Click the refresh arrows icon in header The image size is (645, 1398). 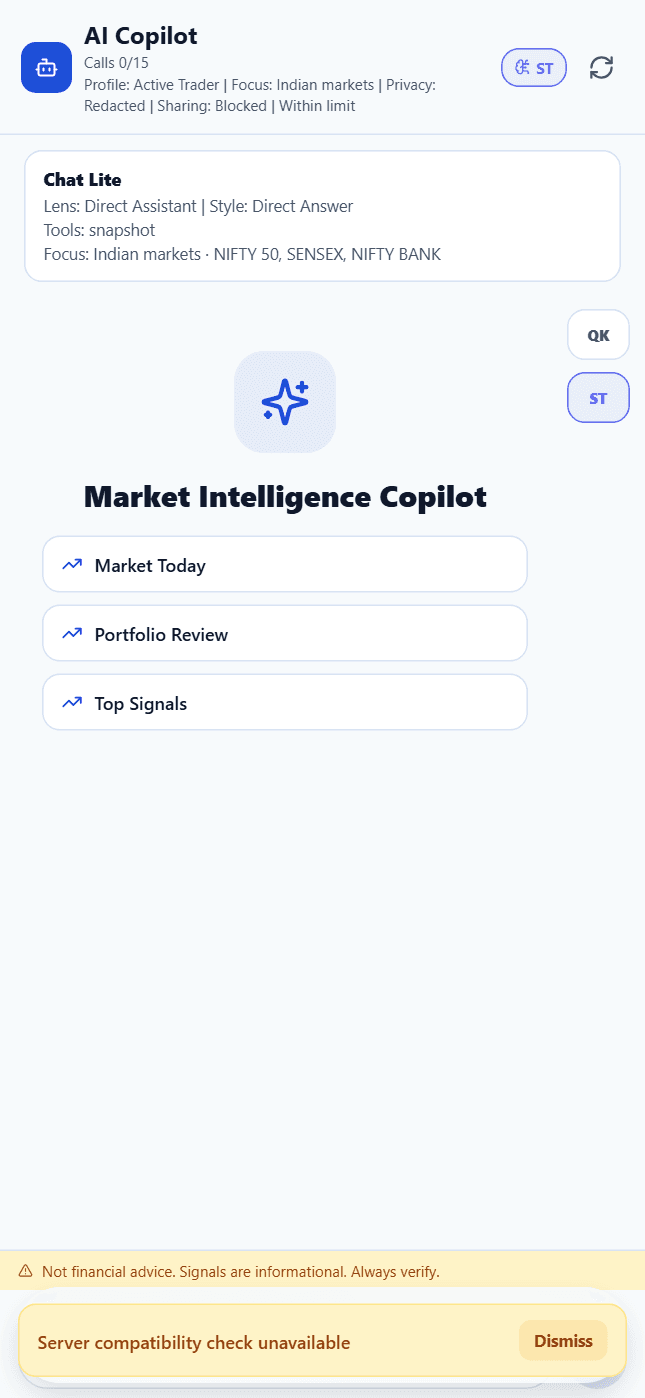coord(601,68)
